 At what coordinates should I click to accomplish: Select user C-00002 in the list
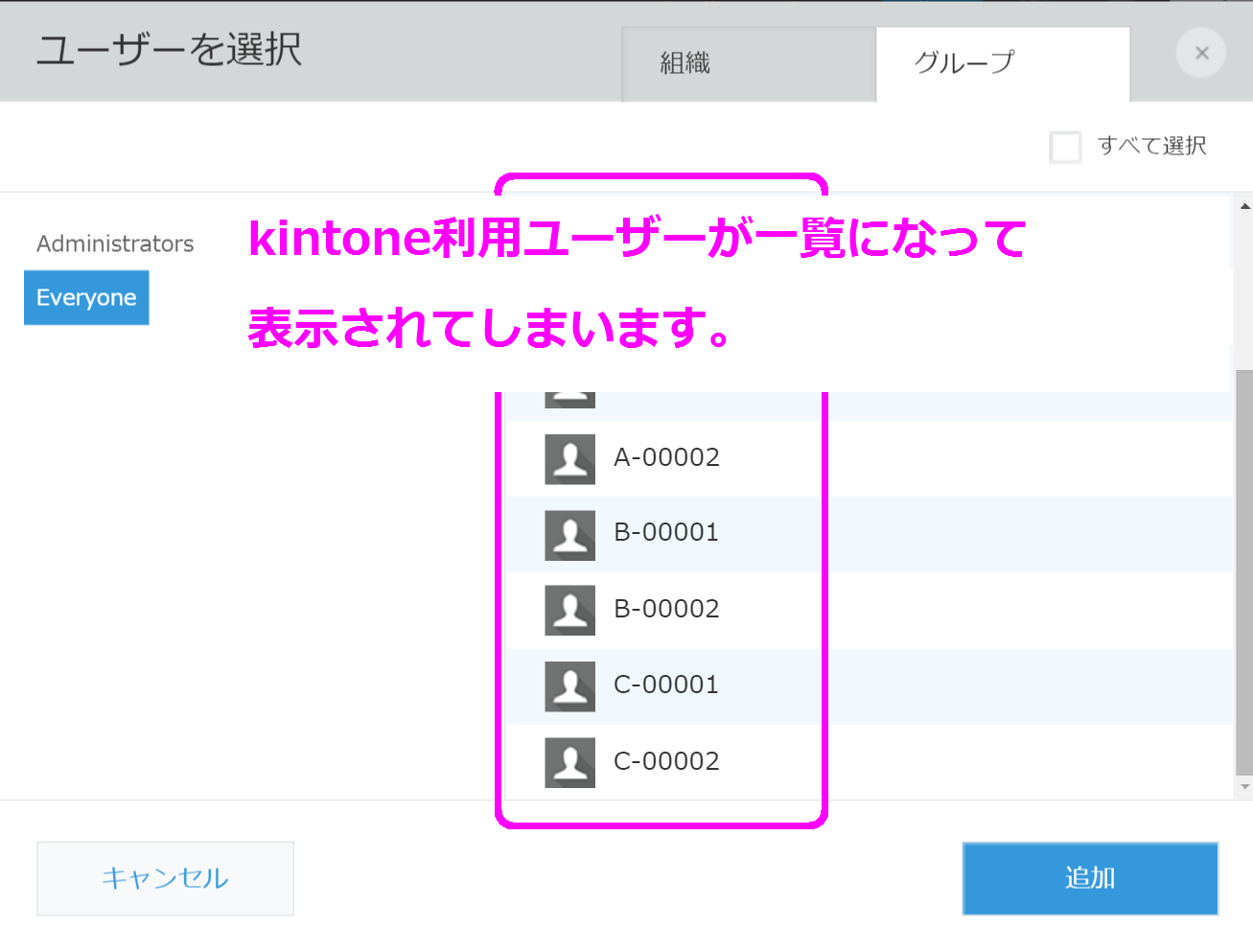coord(869,762)
